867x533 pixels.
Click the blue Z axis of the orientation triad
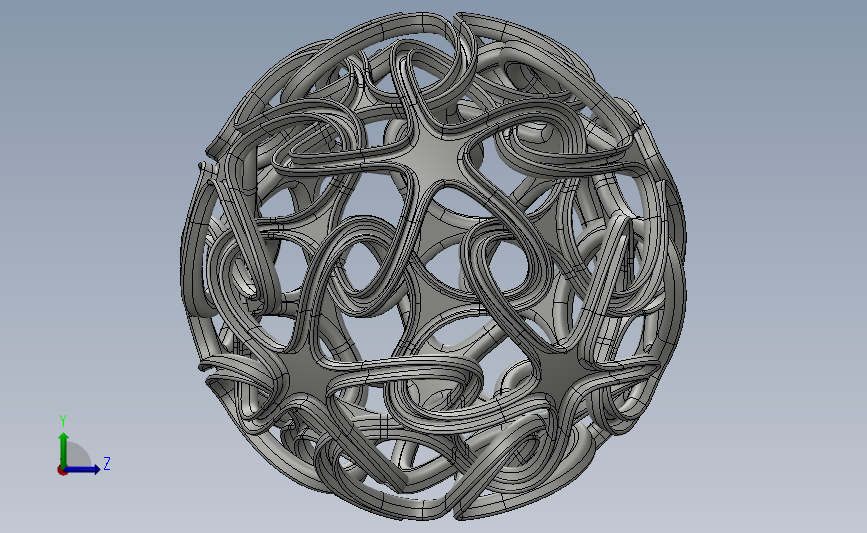(82, 469)
